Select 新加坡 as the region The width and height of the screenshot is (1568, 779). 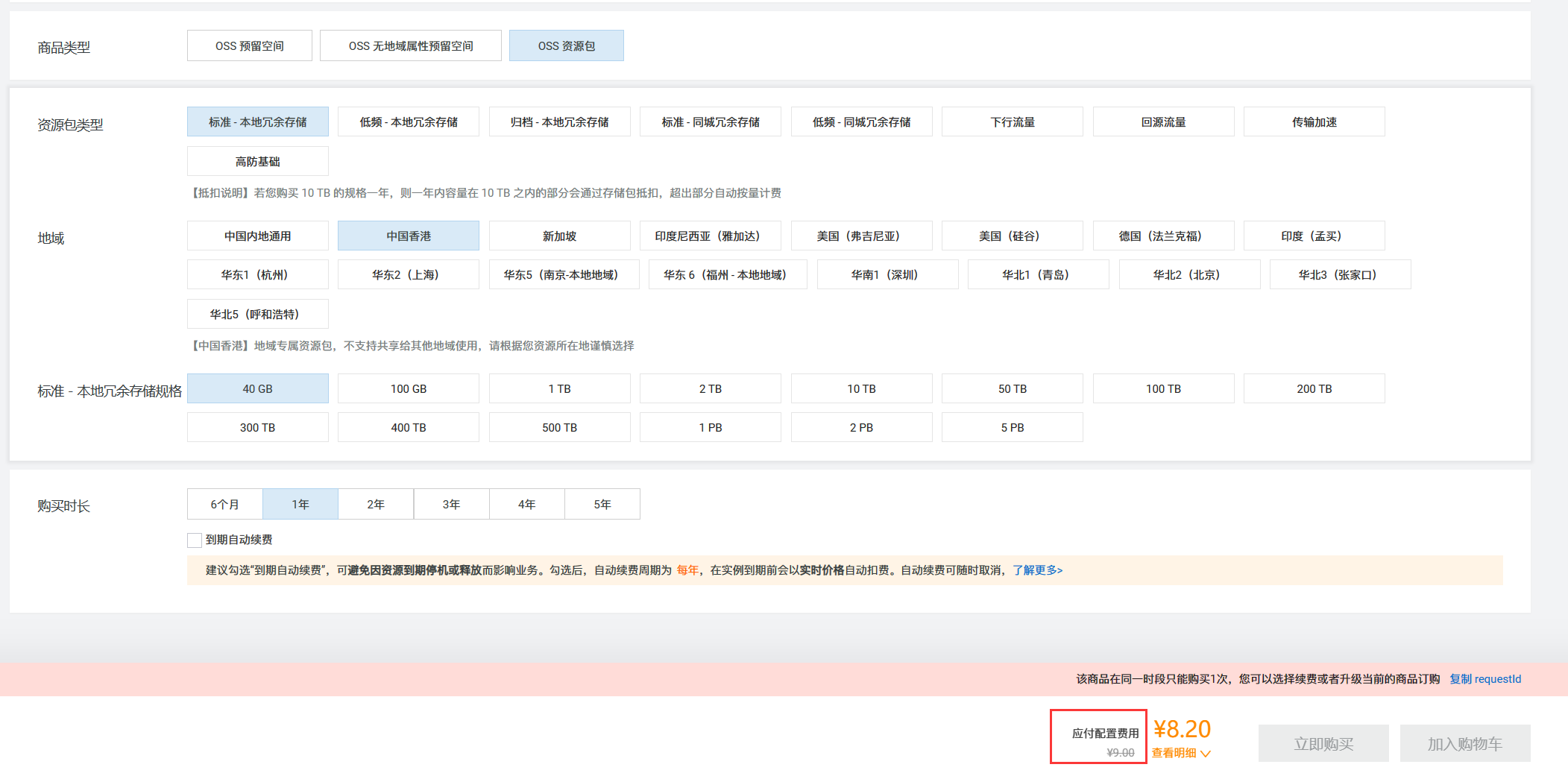point(559,236)
